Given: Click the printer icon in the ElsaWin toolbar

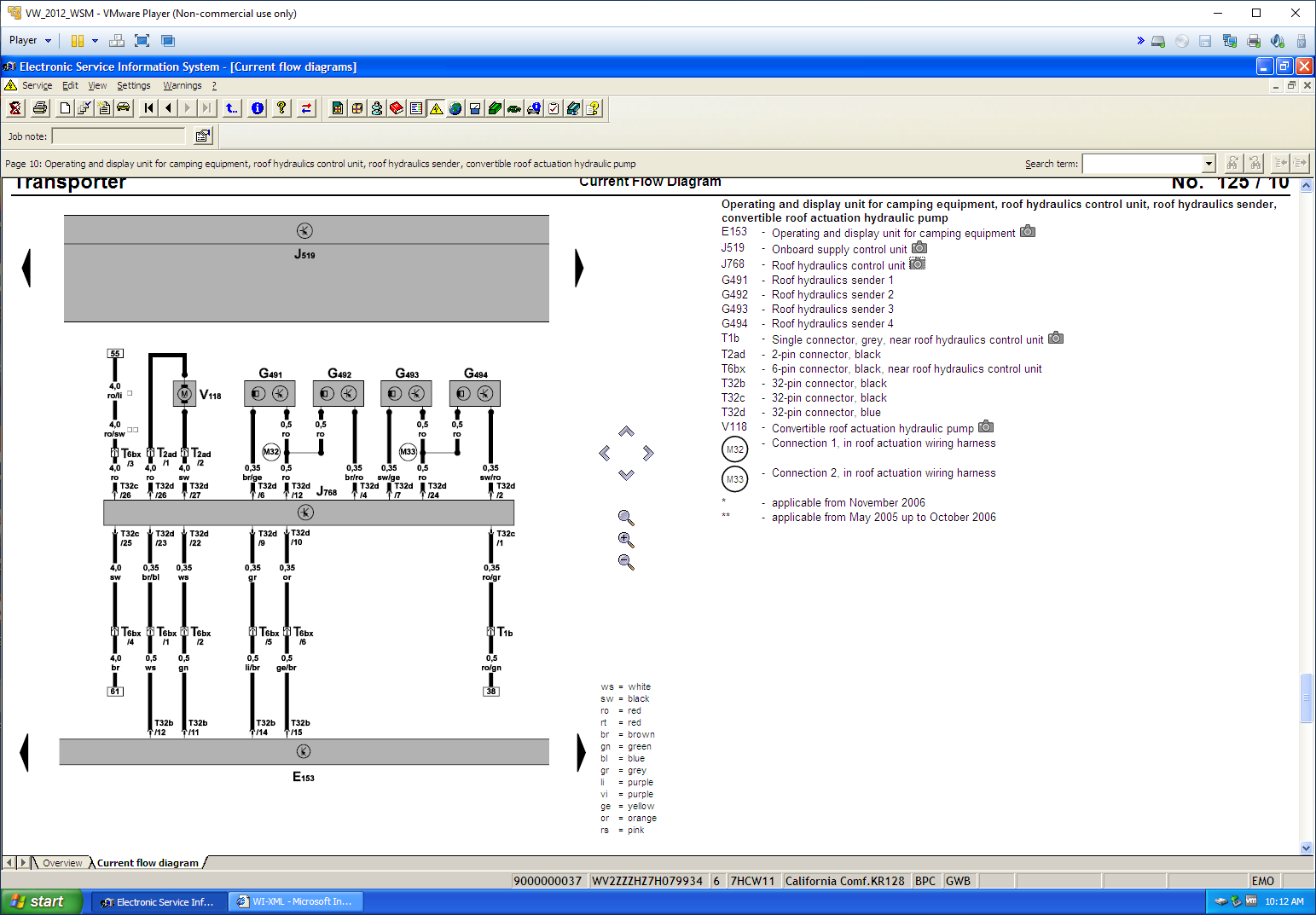Looking at the screenshot, I should 40,108.
